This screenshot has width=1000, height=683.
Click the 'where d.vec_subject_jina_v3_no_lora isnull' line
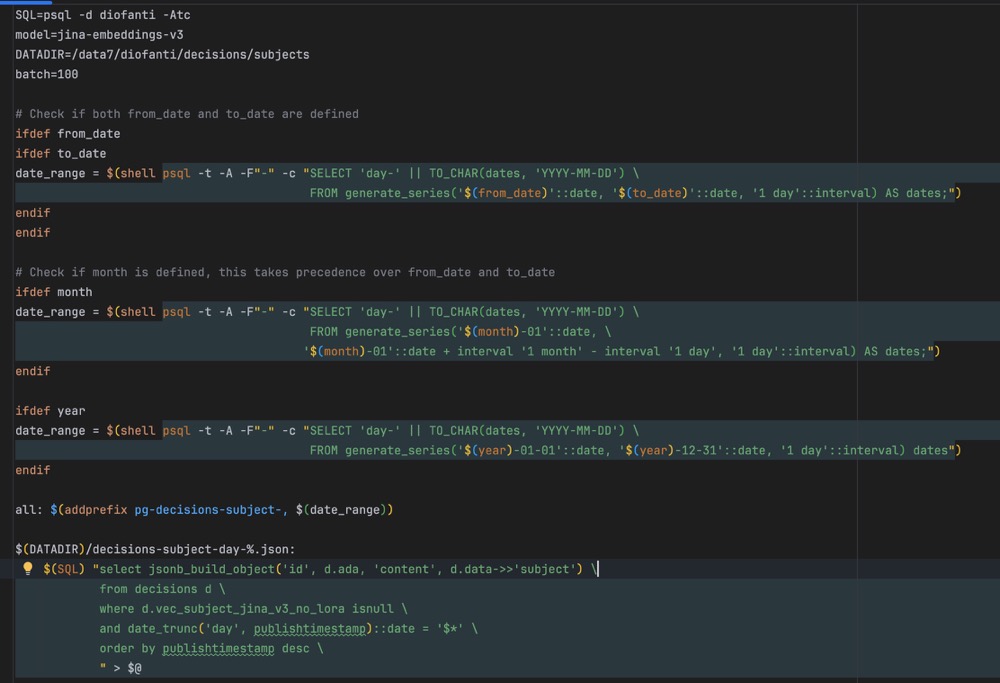pyautogui.click(x=253, y=608)
